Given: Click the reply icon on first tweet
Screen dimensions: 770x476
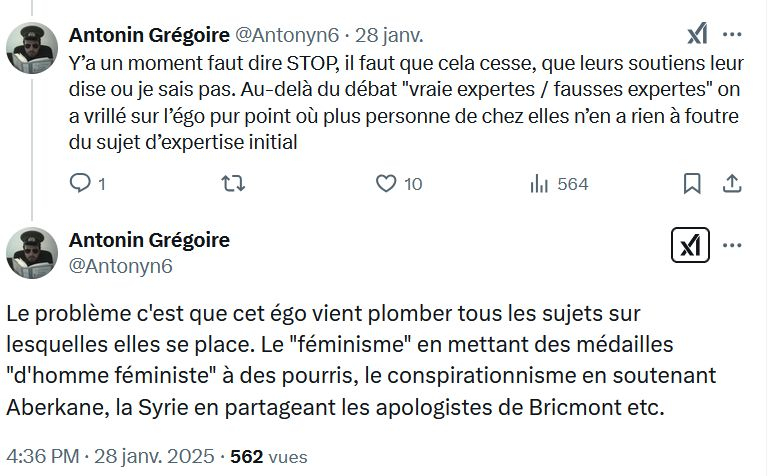Looking at the screenshot, I should 82,184.
